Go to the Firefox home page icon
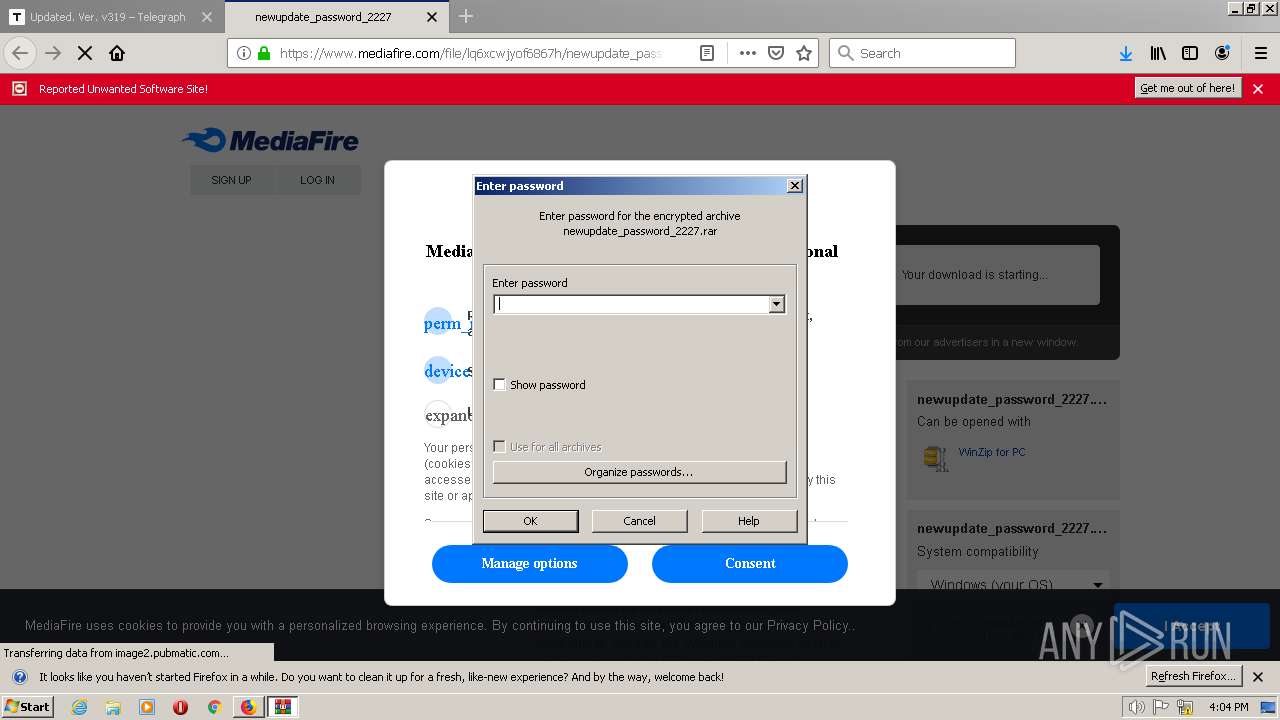This screenshot has height=720, width=1280. (x=117, y=53)
